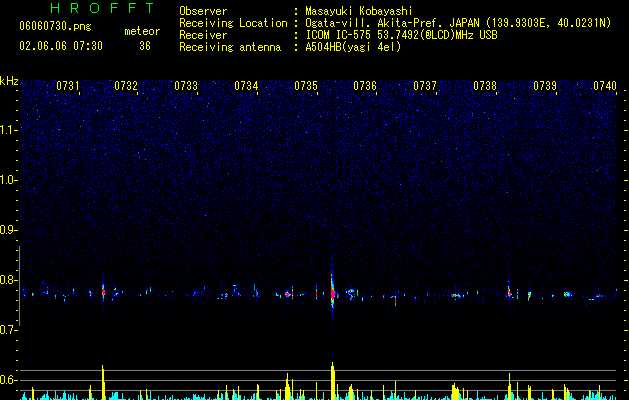Click the 0731 time marker

67,86
